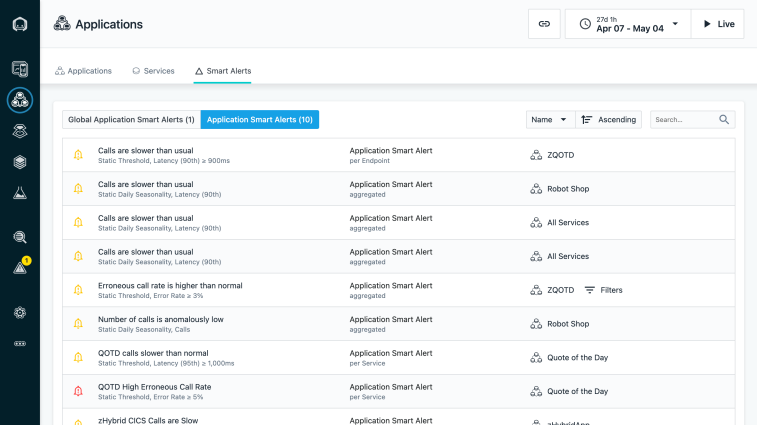Screen dimensions: 757x425
Task: Open alert with Latency (90th) ≥ 900ms
Action: (398, 155)
